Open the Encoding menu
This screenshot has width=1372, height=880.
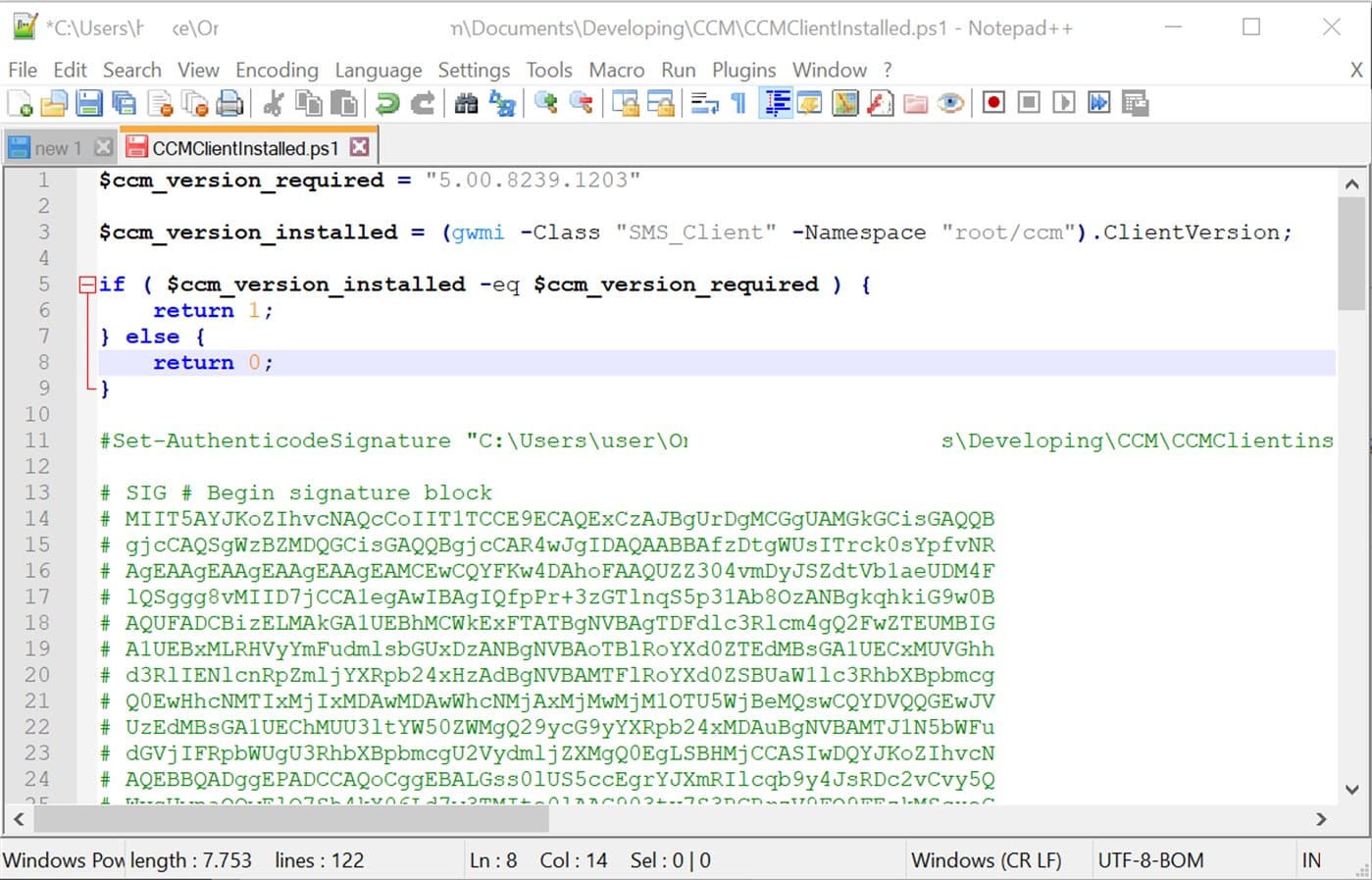point(277,70)
